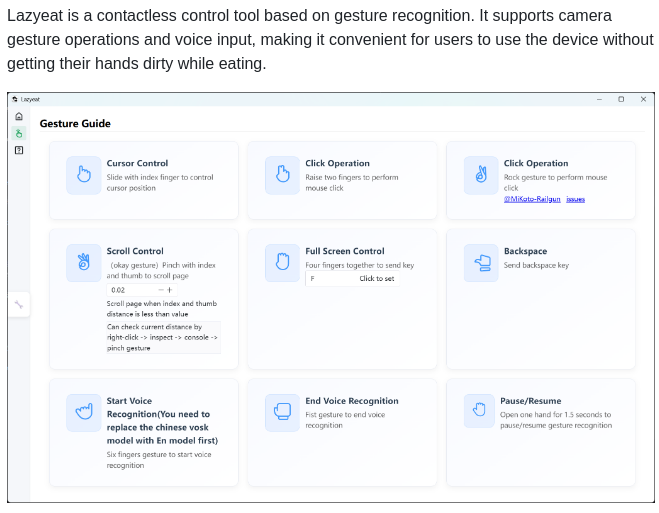The height and width of the screenshot is (513, 659).
Task: Open the help page sidebar icon
Action: (x=18, y=150)
